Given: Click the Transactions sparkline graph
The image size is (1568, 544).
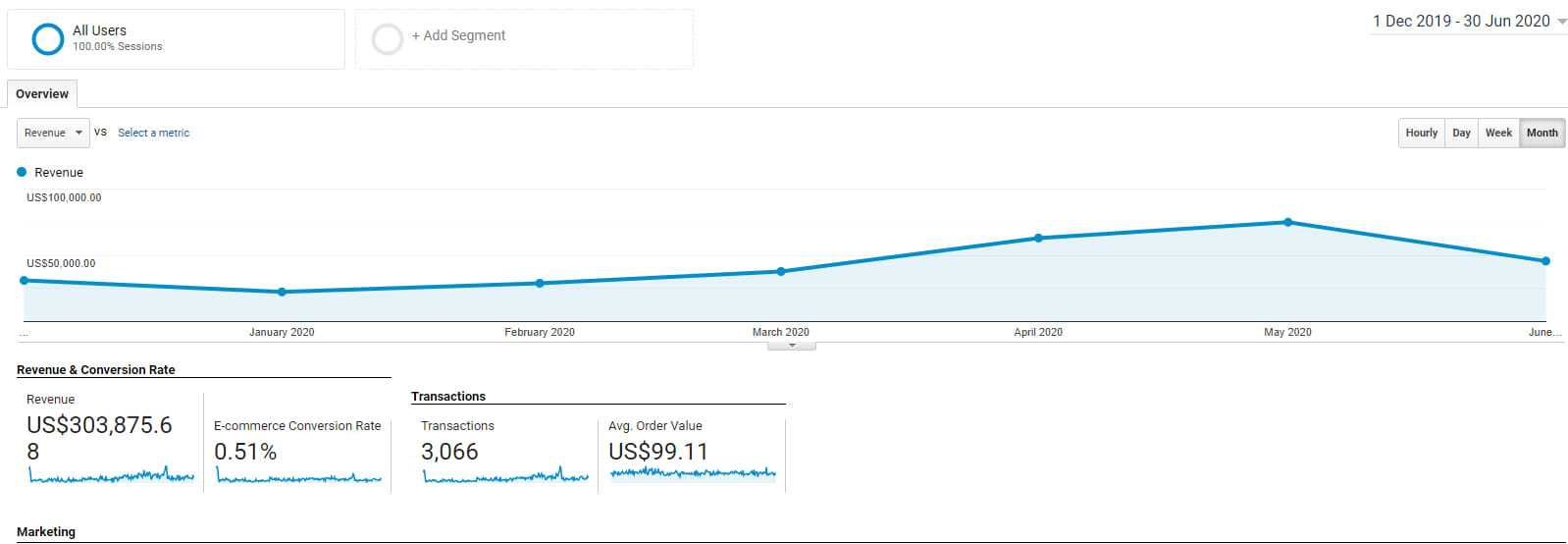Looking at the screenshot, I should click(505, 476).
